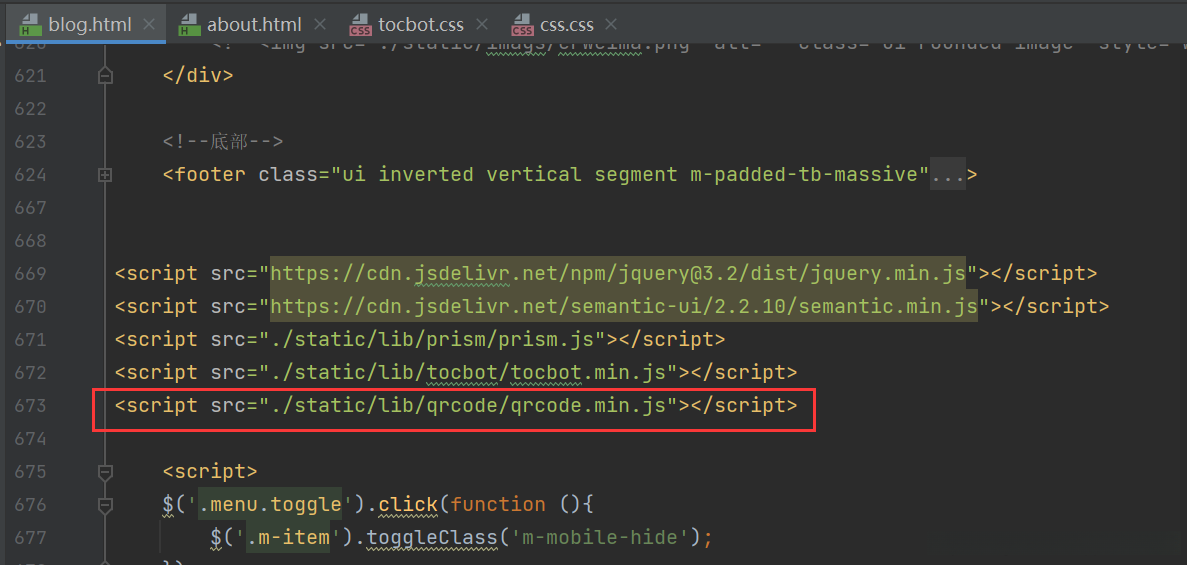Click line number 673 in gutter
Image resolution: width=1187 pixels, height=565 pixels.
tap(30, 405)
